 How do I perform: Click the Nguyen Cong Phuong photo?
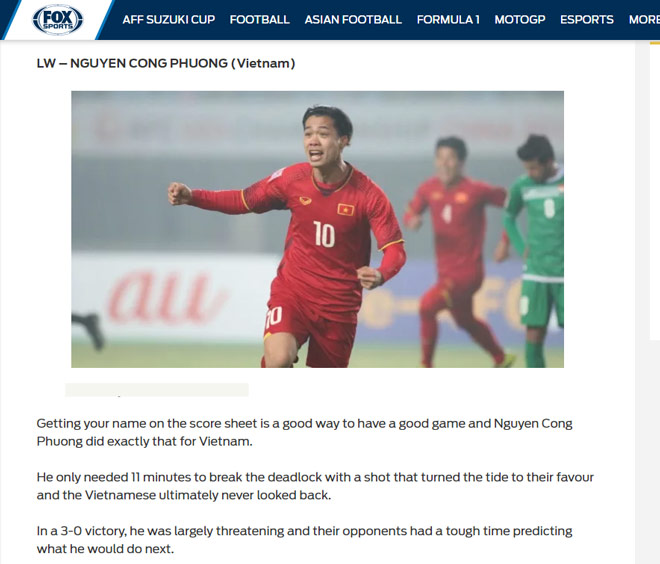(x=317, y=229)
